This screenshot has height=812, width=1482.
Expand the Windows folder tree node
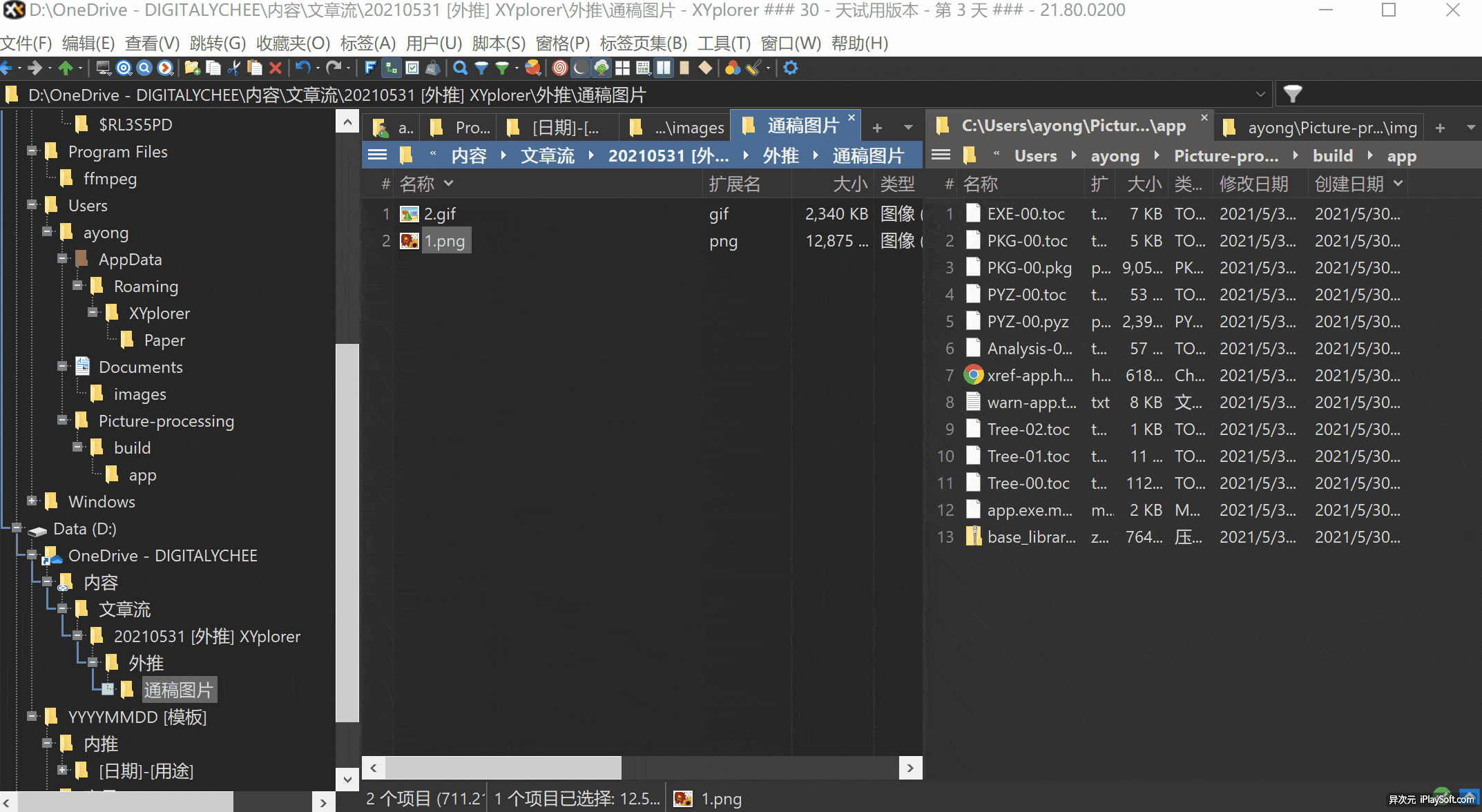[x=32, y=501]
